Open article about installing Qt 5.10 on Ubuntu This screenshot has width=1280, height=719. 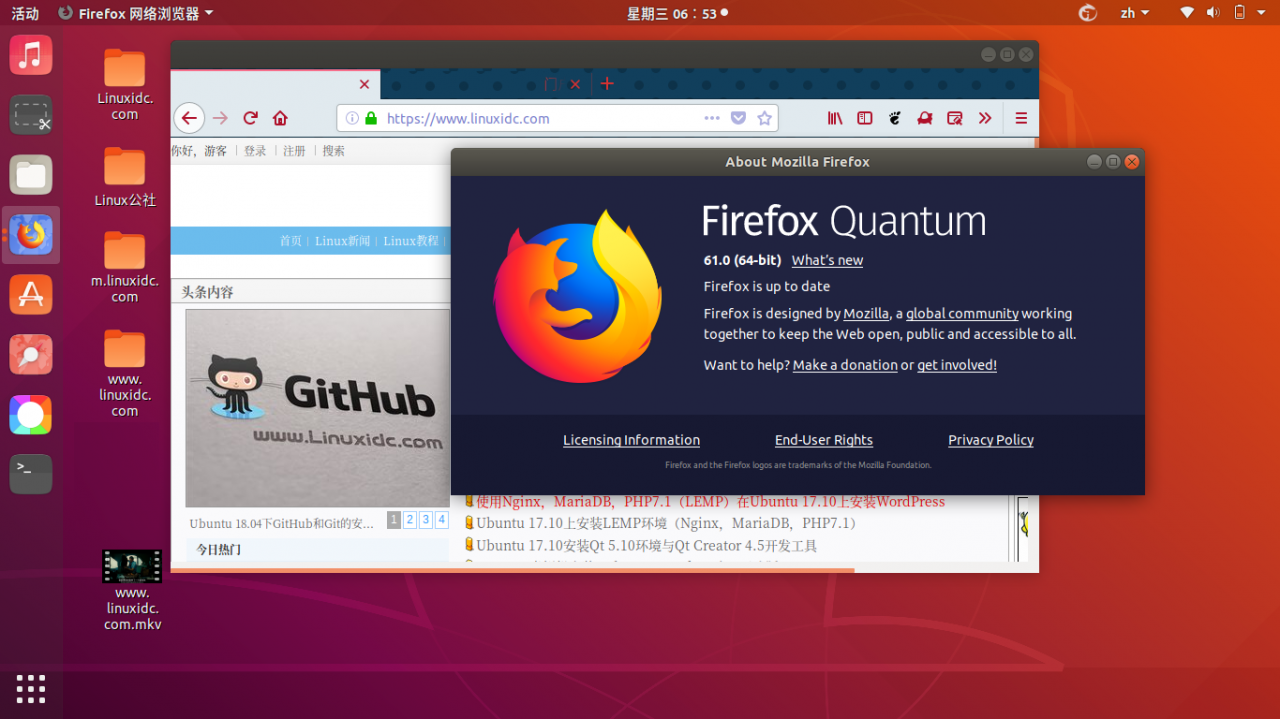[647, 545]
